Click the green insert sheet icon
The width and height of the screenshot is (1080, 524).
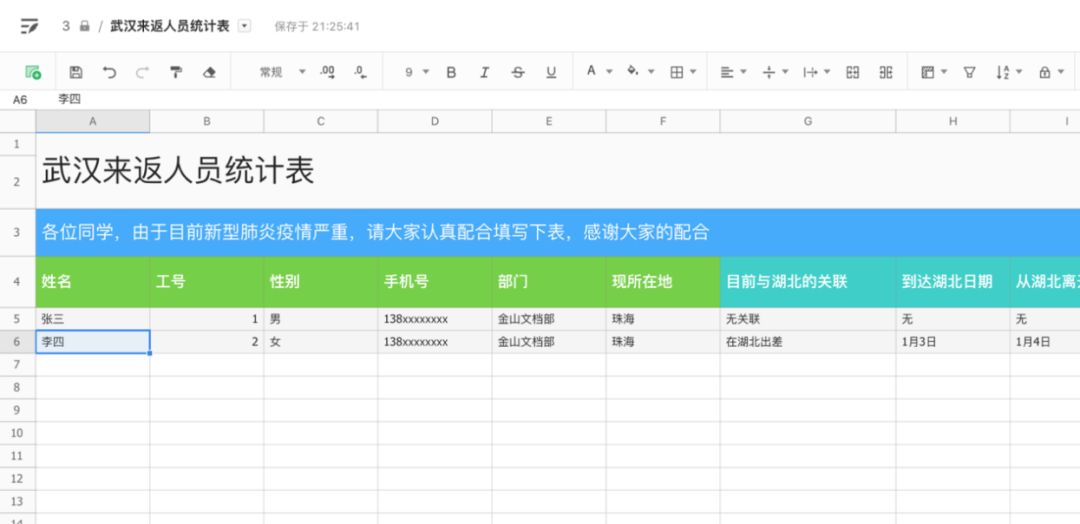(x=32, y=72)
